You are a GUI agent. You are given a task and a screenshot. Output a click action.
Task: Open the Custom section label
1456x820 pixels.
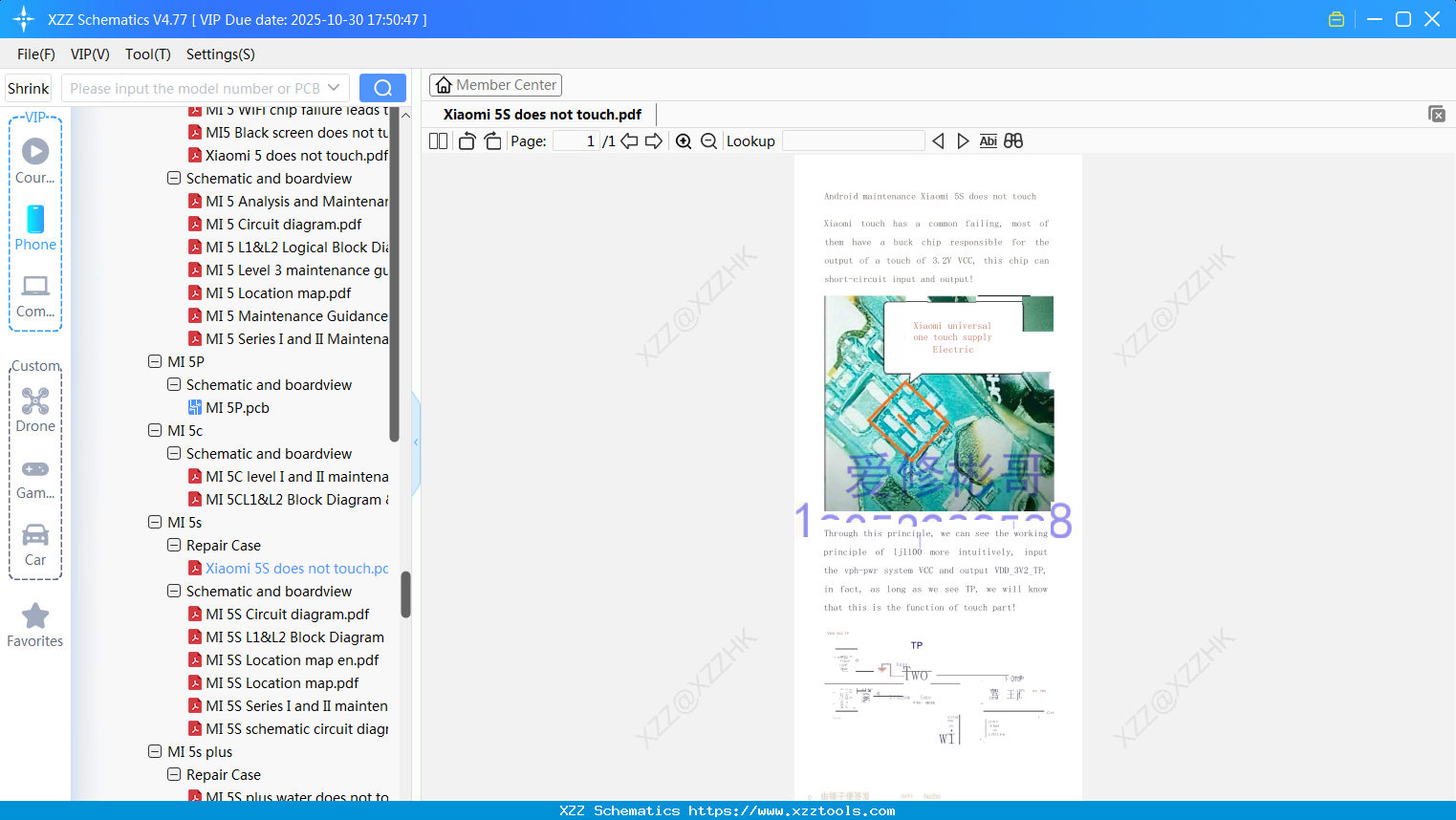(x=35, y=366)
